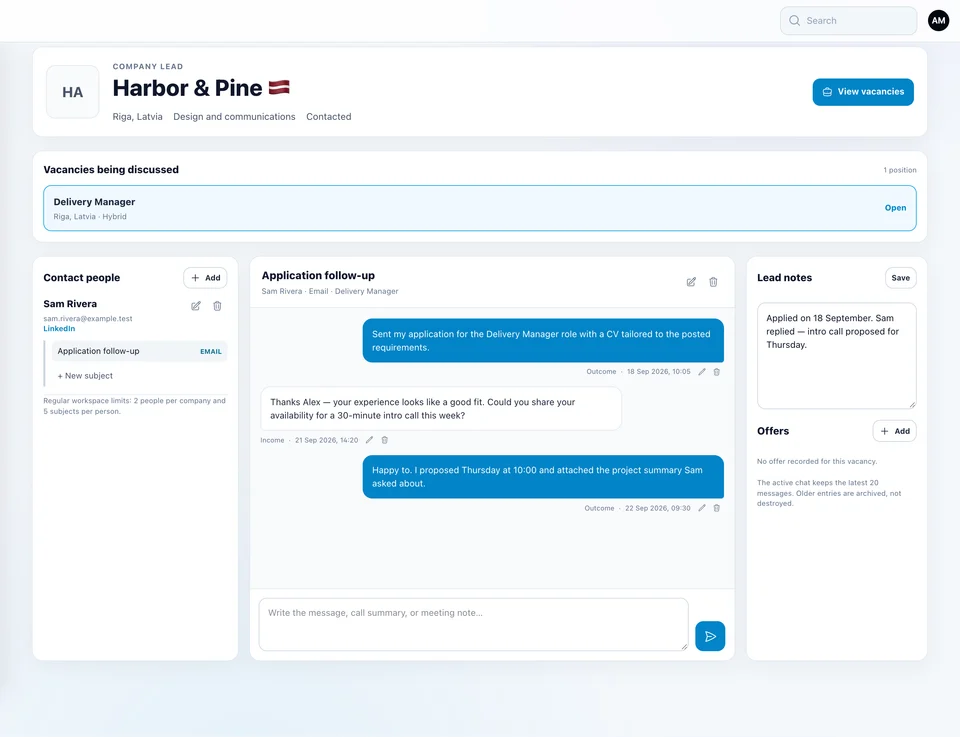Click the 18 Sep 2026, 10:05 timestamp
This screenshot has height=737, width=960.
(658, 372)
